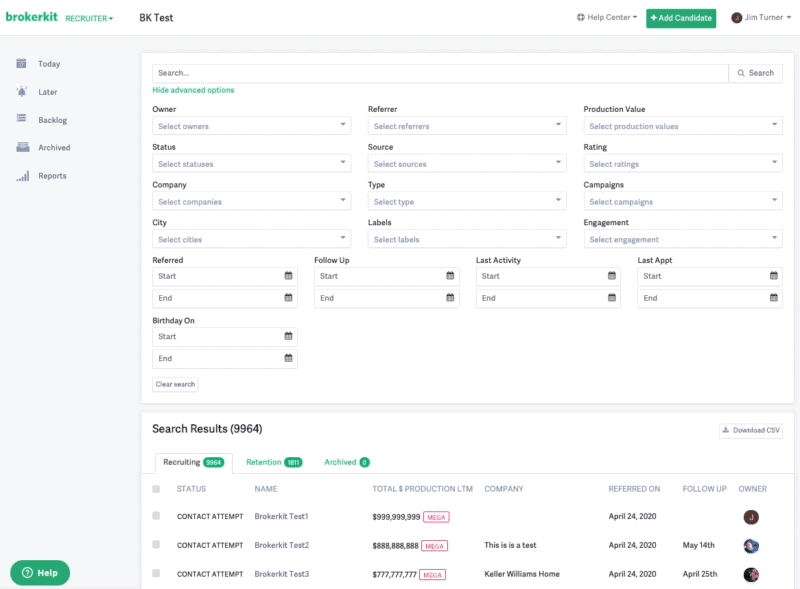Image resolution: width=800 pixels, height=589 pixels.
Task: Go to Backlog in the sidebar
Action: (53, 120)
